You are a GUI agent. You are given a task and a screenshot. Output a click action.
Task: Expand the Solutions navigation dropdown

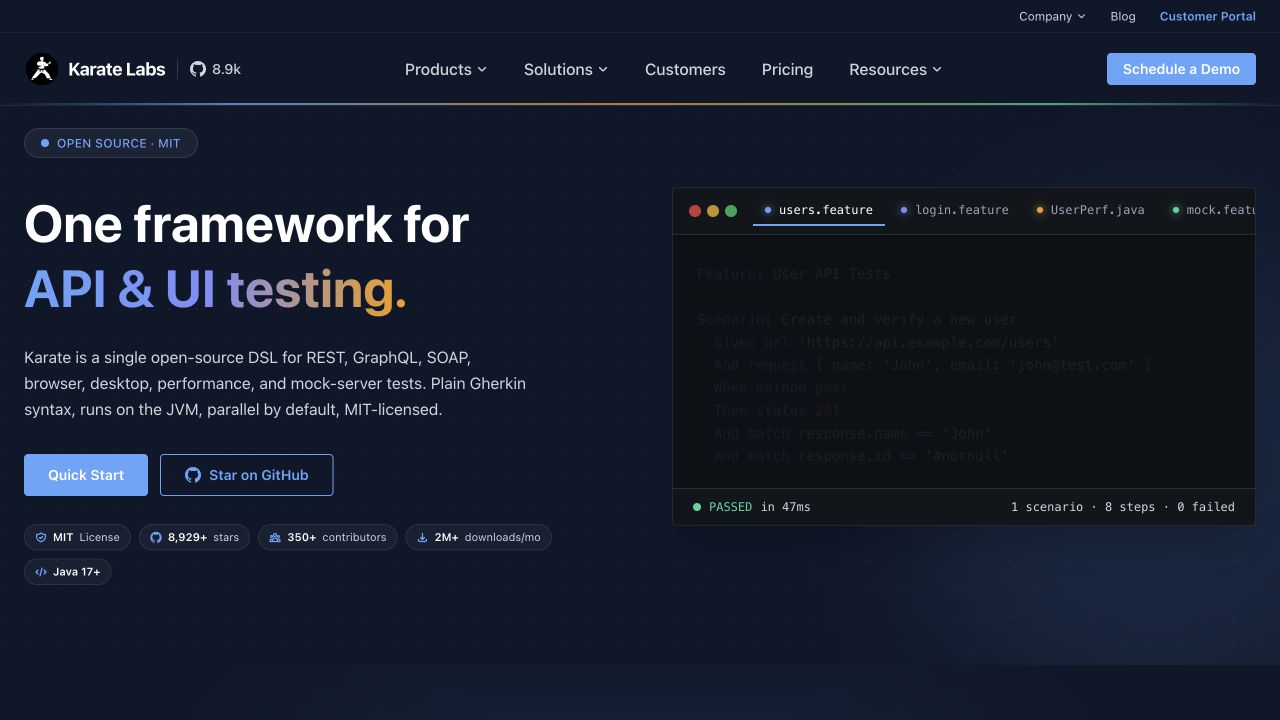566,69
